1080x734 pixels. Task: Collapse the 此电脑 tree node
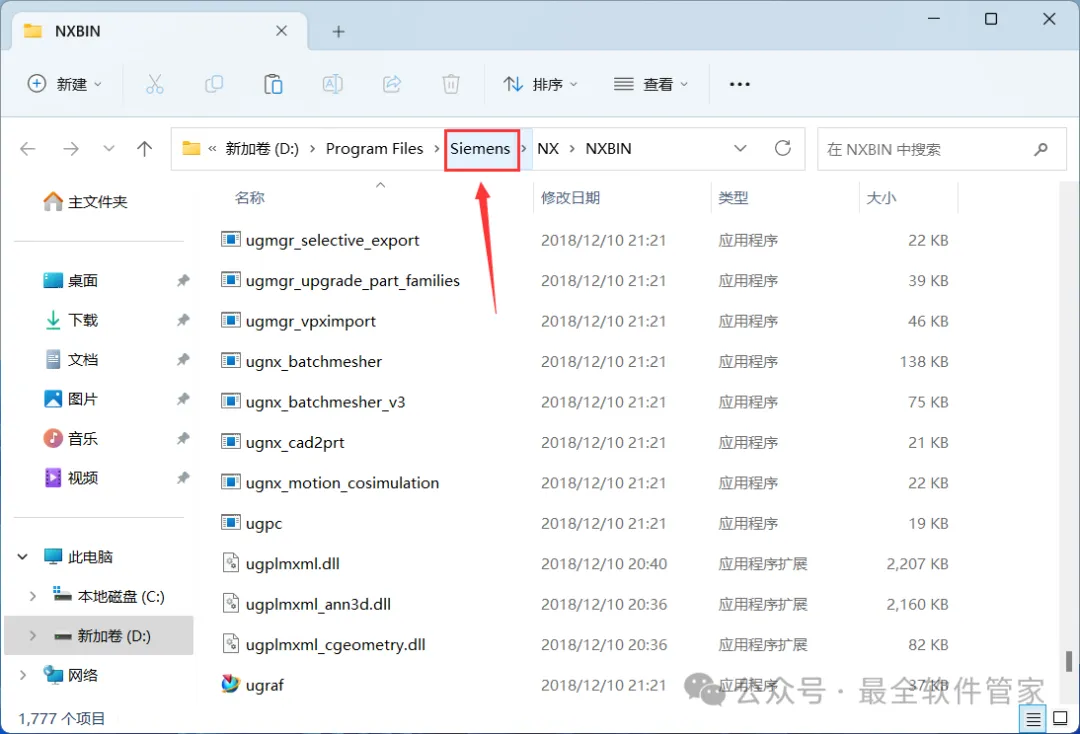(x=23, y=556)
